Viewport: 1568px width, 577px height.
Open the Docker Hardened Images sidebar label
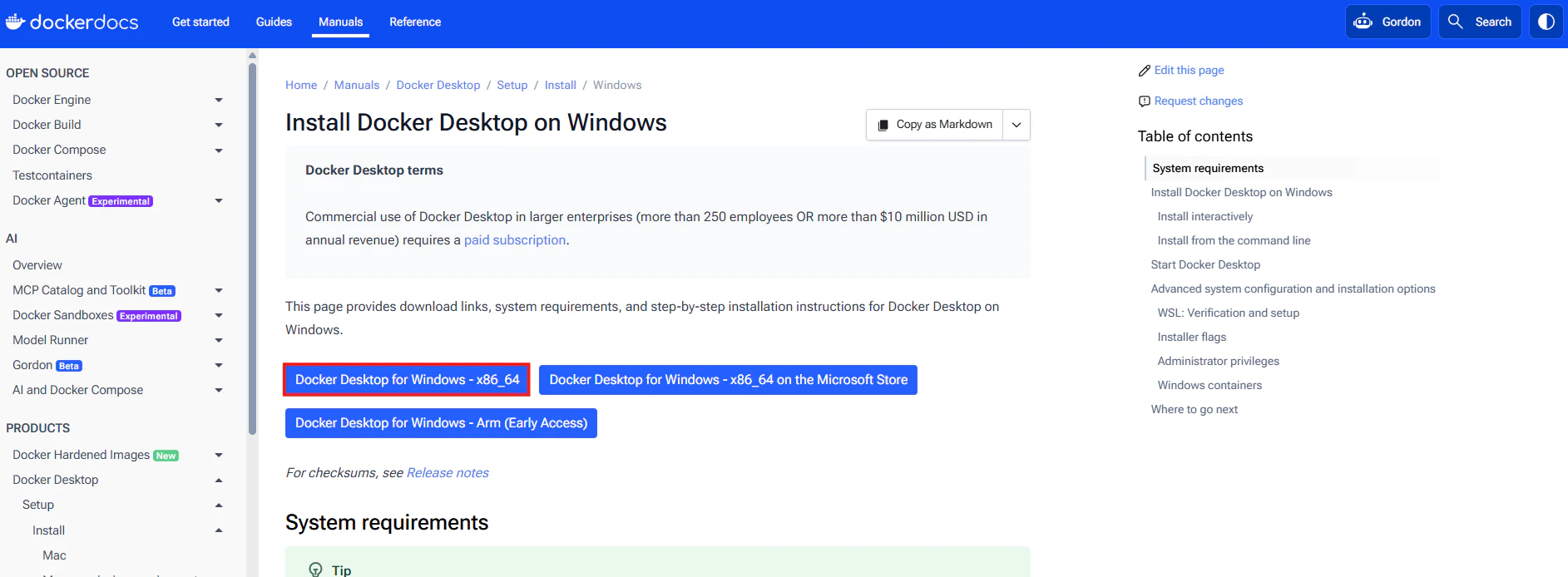click(x=82, y=455)
